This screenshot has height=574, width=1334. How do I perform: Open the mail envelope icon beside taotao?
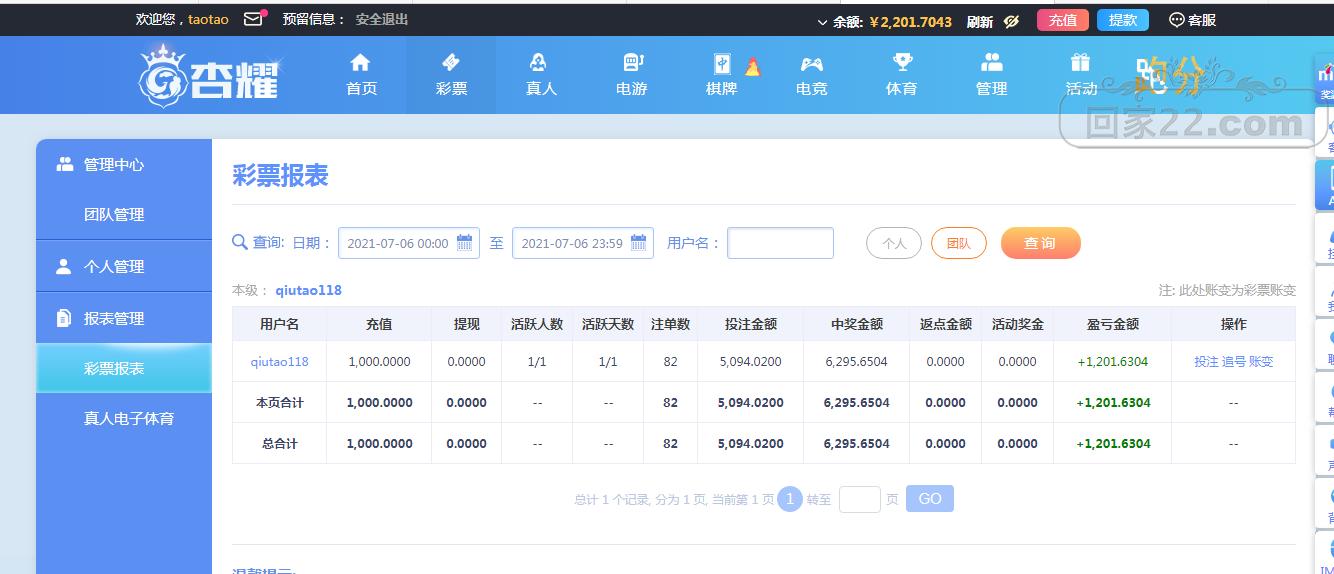point(253,19)
